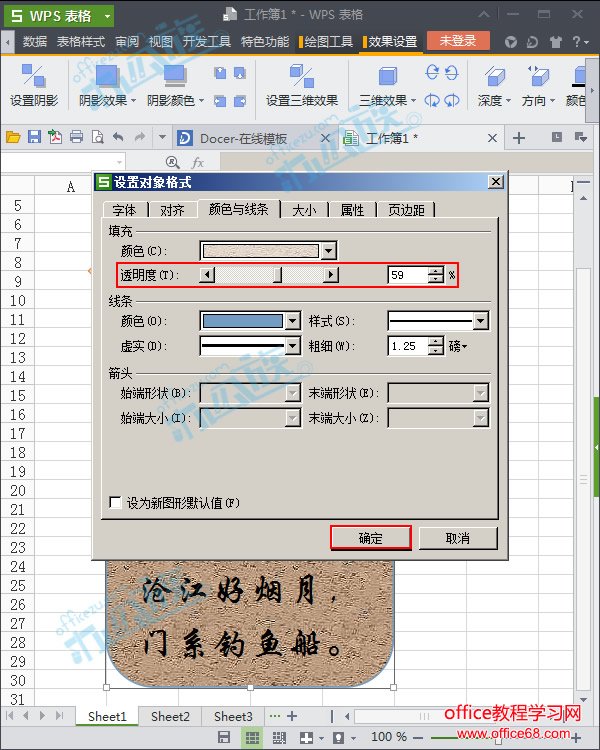Confirm dialog with 确定 button
The image size is (600, 750).
[370, 538]
